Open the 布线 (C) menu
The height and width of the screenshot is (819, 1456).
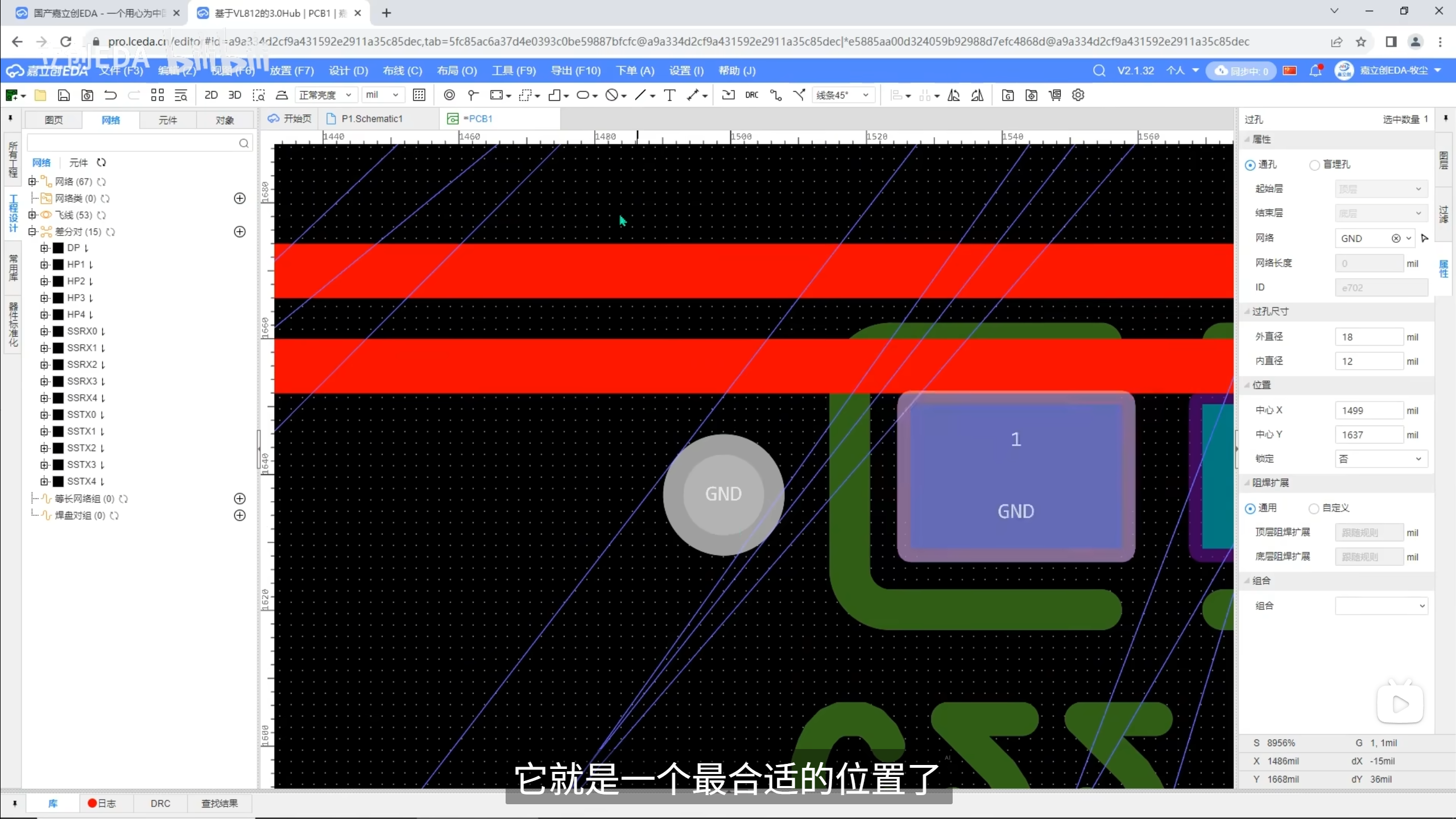pos(402,71)
